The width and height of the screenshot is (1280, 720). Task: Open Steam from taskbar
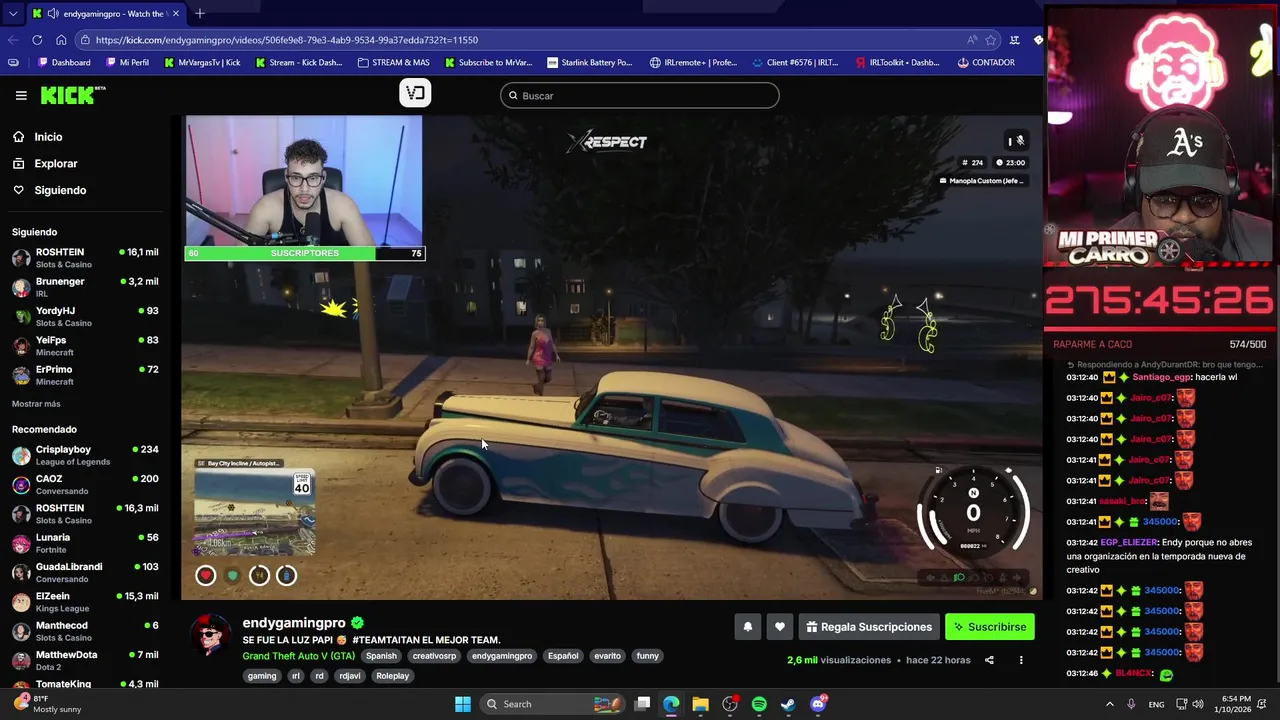pyautogui.click(x=788, y=704)
